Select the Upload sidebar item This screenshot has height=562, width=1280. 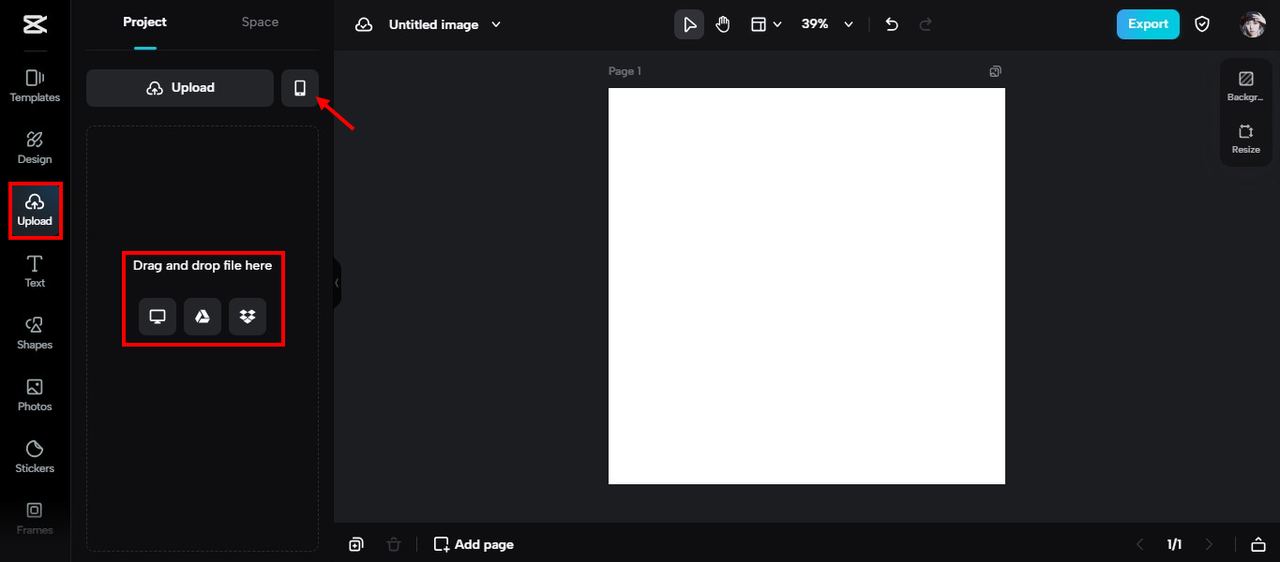35,210
